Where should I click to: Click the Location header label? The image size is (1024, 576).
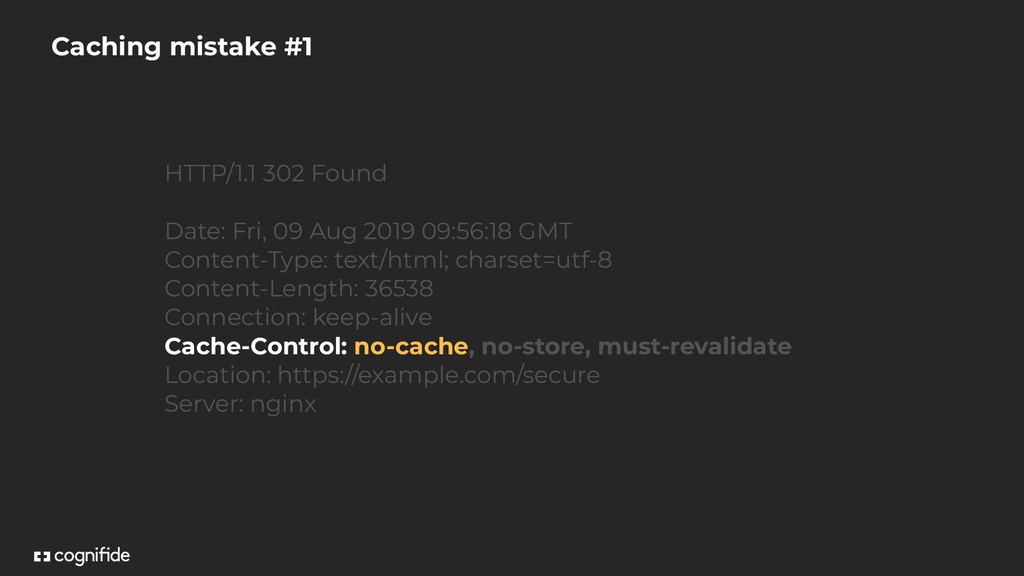pyautogui.click(x=218, y=375)
